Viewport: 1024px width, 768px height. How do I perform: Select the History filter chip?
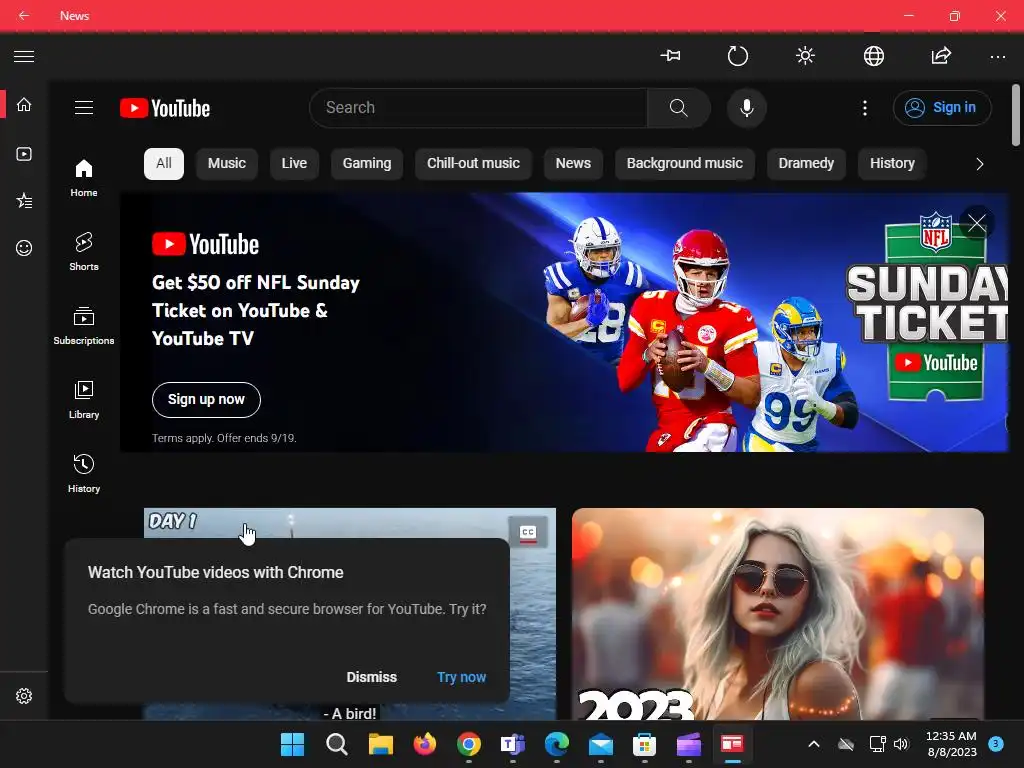coord(892,163)
